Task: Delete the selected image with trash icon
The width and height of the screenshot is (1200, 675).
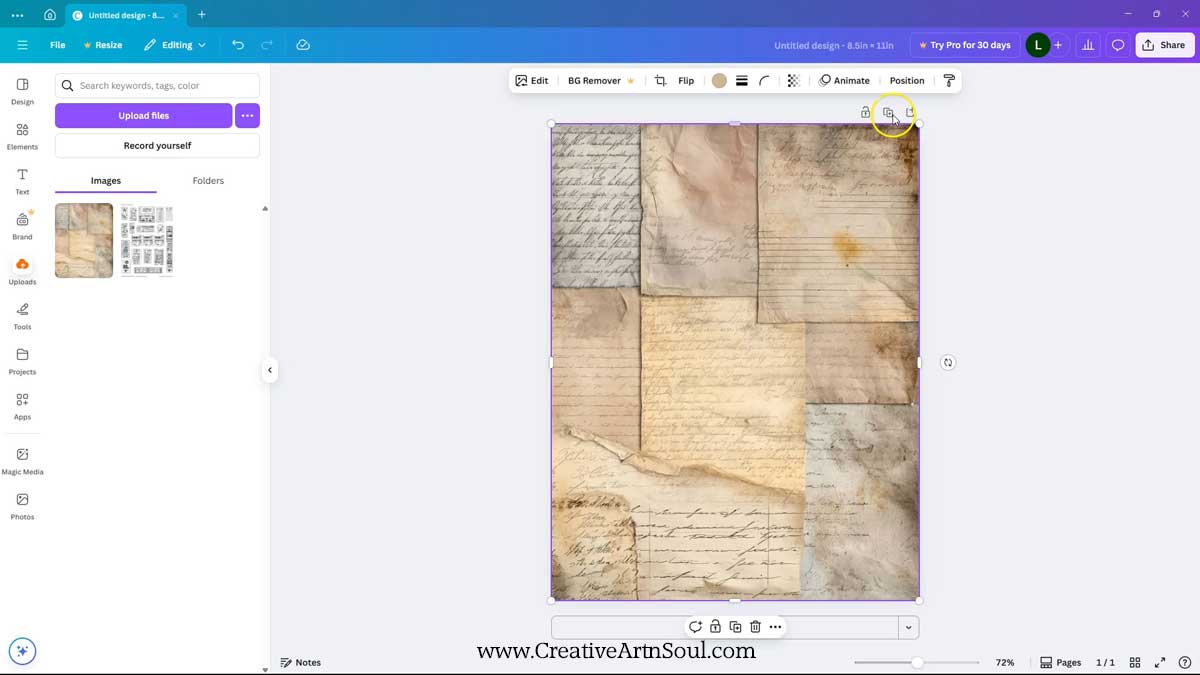Action: point(755,627)
